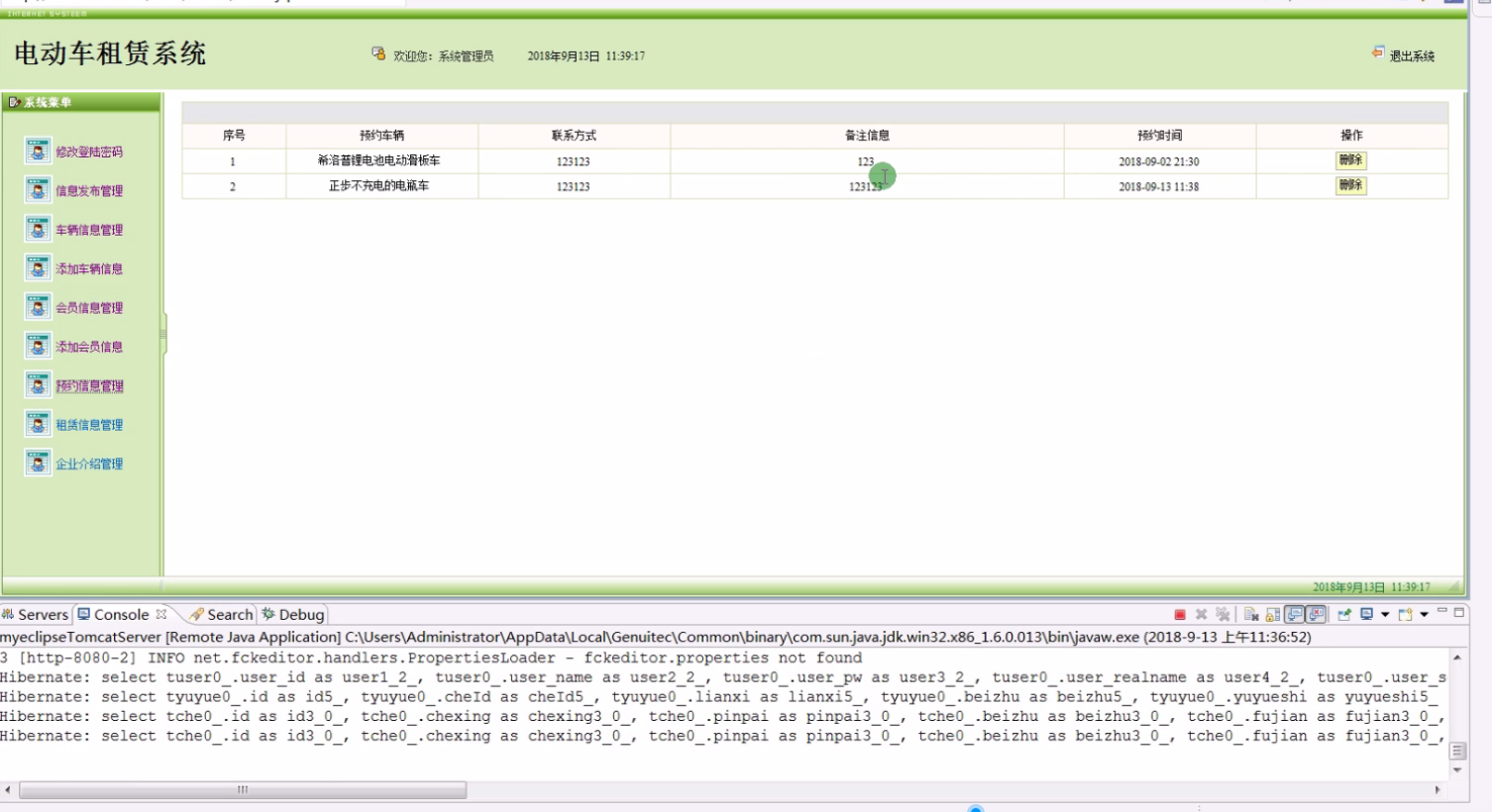The height and width of the screenshot is (812, 1492).
Task: Click Remove All Terminated Launches double-X icon
Action: [1223, 615]
